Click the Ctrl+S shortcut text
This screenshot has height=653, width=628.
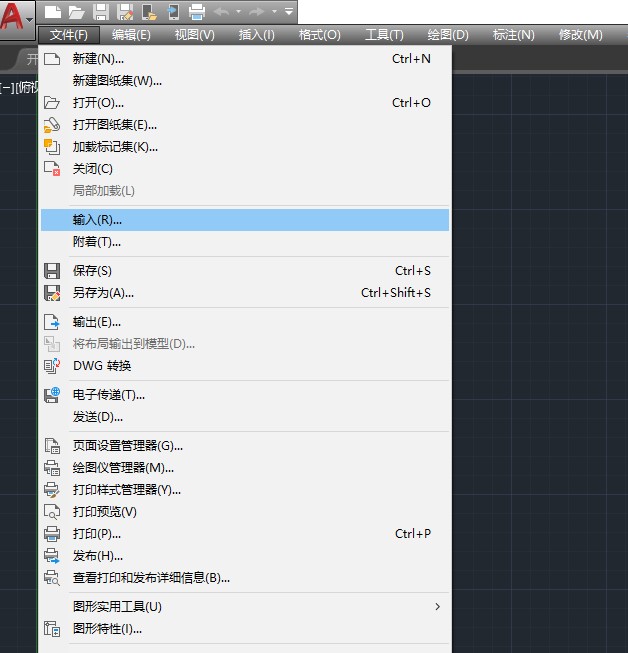413,271
